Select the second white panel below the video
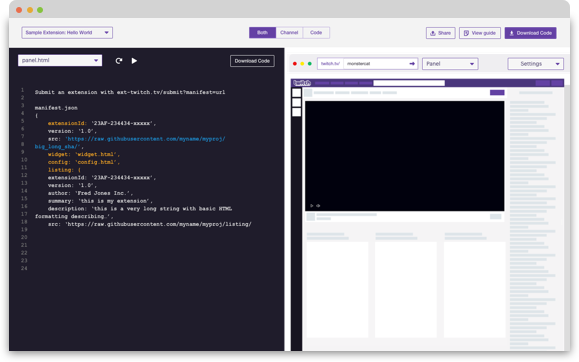 coord(405,289)
